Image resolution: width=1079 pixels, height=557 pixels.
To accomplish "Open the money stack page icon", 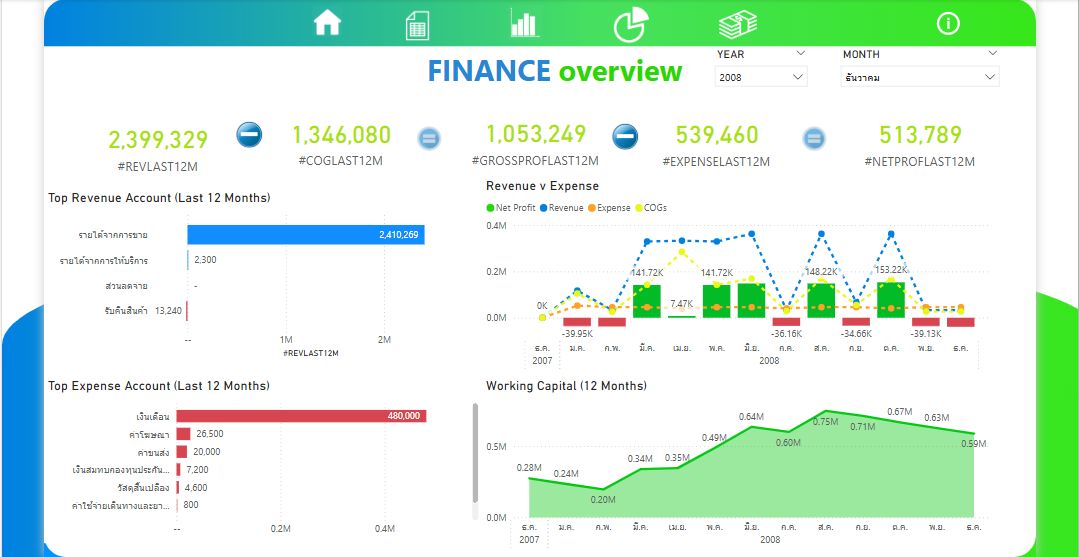I will [x=737, y=23].
